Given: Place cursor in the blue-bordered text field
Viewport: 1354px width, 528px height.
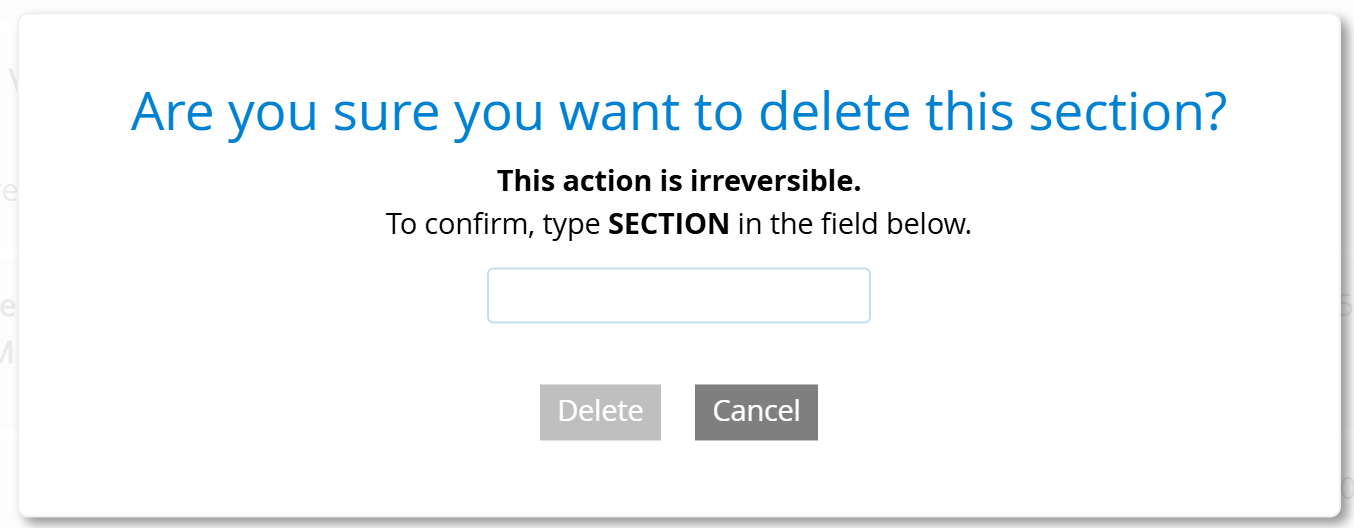Looking at the screenshot, I should click(x=678, y=295).
